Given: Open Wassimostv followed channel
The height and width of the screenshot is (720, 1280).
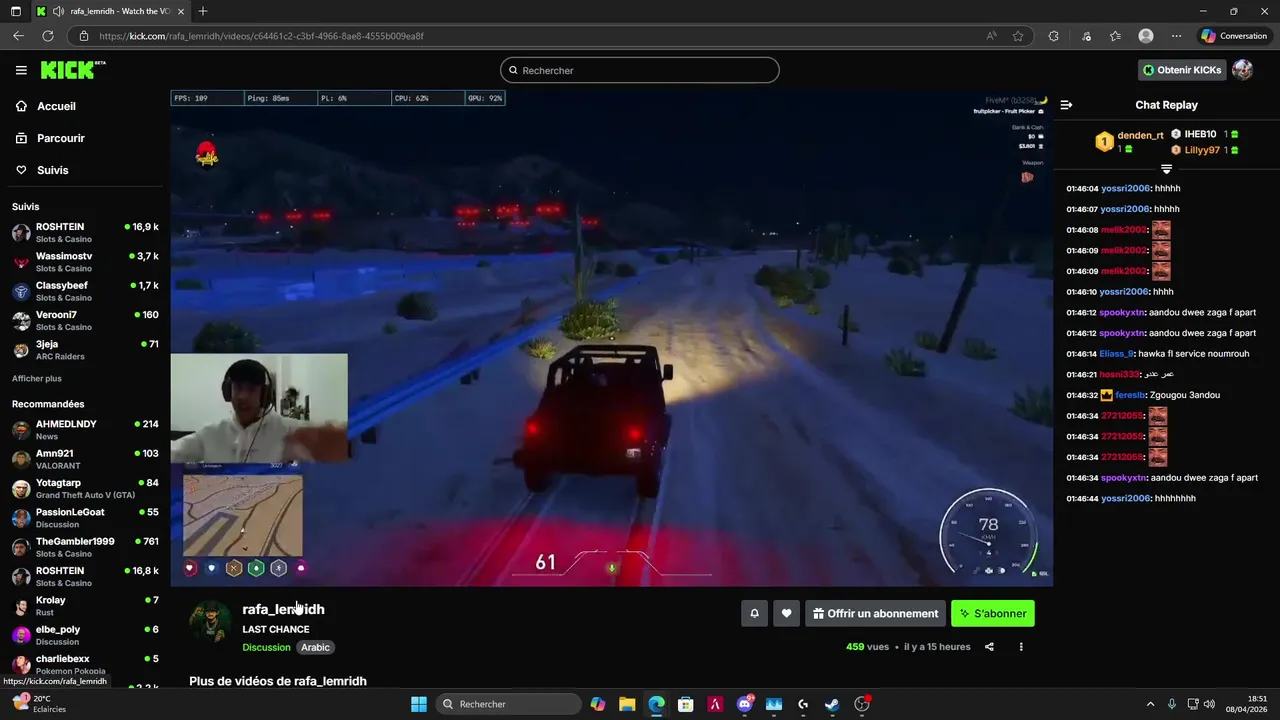Looking at the screenshot, I should 85,261.
